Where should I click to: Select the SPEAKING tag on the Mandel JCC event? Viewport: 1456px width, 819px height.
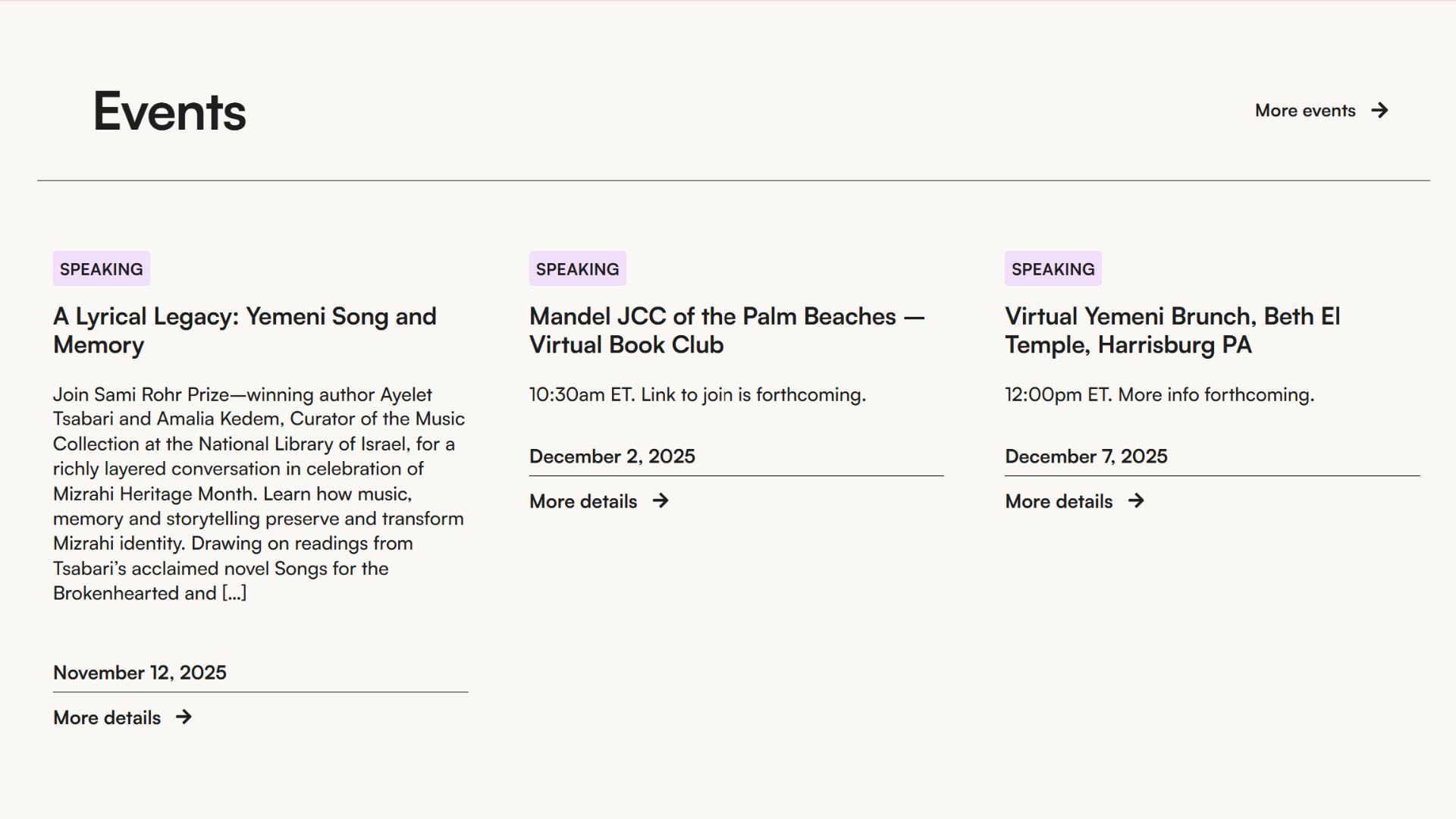pos(577,269)
